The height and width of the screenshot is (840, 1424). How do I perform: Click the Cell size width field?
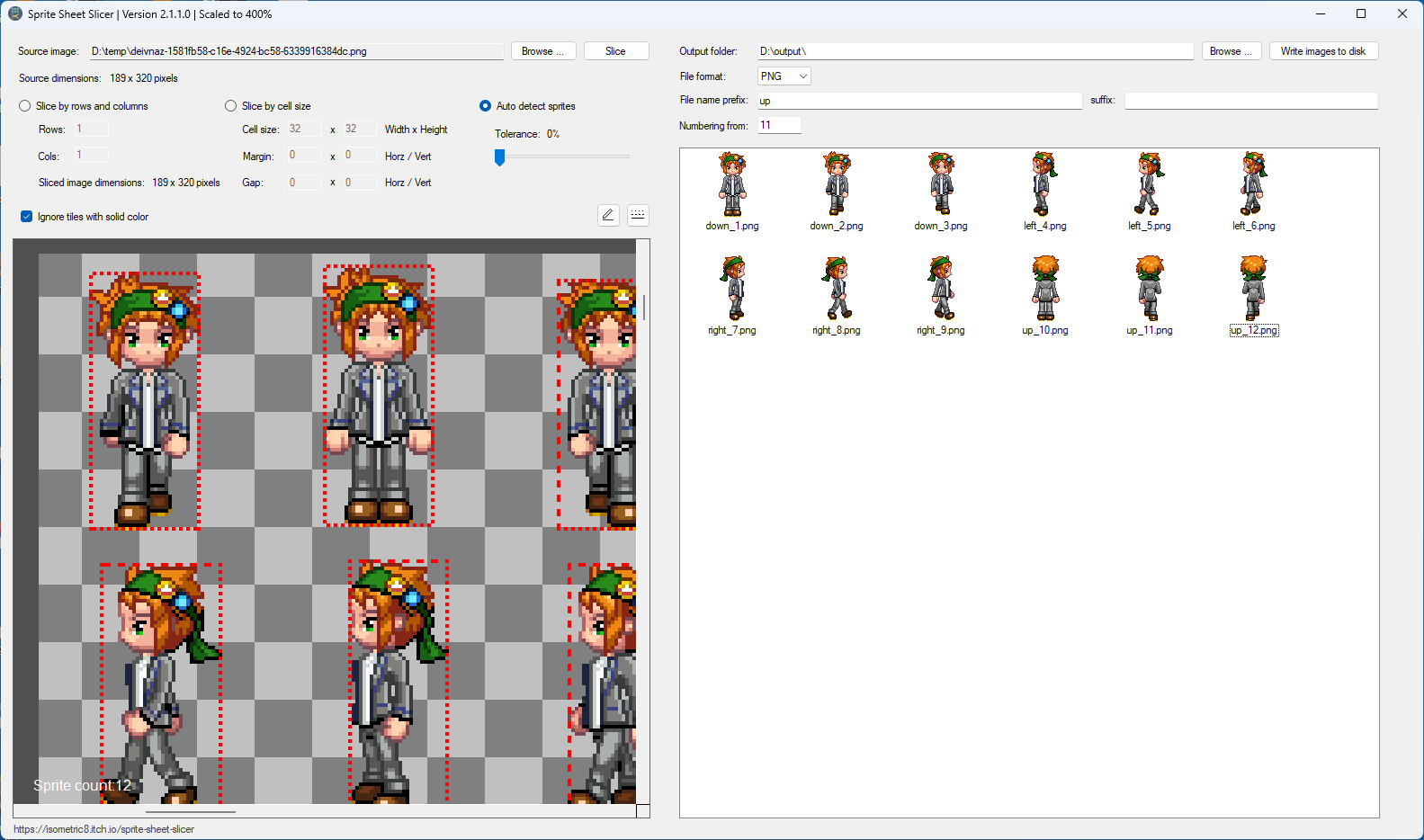coord(305,130)
